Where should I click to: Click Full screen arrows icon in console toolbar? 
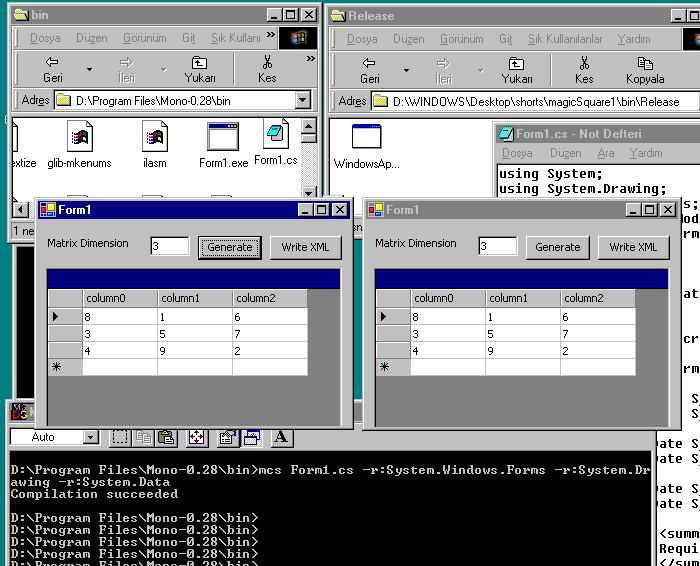point(196,437)
